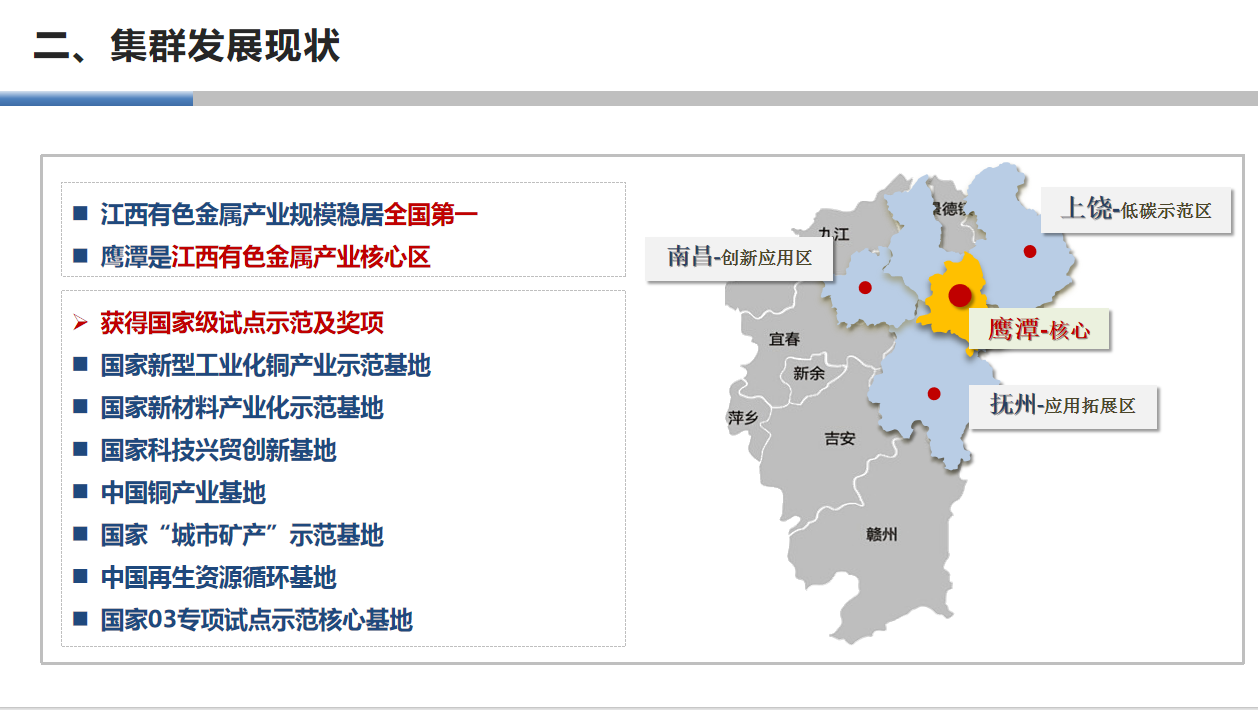Image resolution: width=1258 pixels, height=710 pixels.
Task: Select the 上饶-低碳示范区 callout label
Action: 1135,210
